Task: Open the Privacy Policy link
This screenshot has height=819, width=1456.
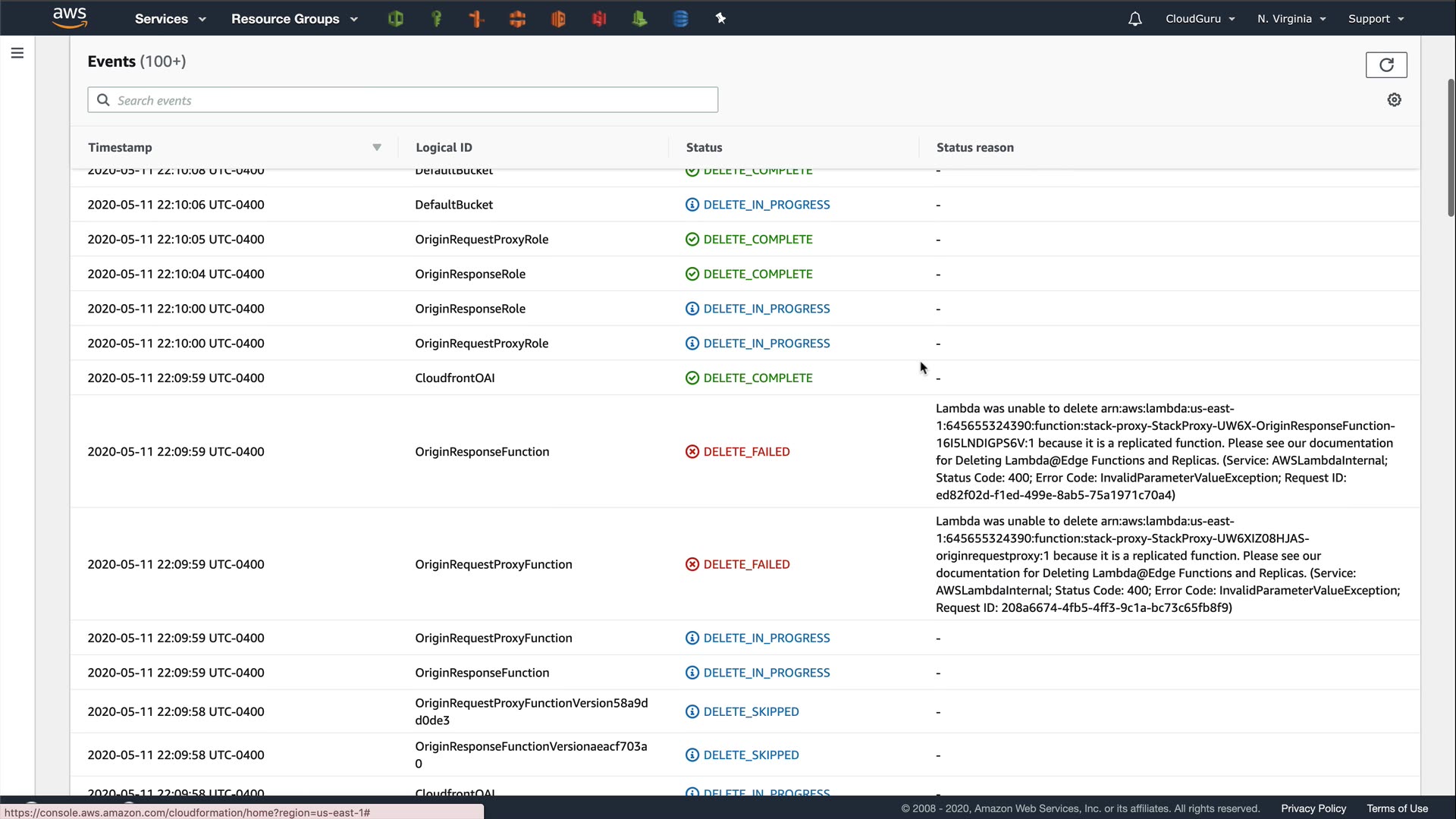Action: click(1313, 808)
